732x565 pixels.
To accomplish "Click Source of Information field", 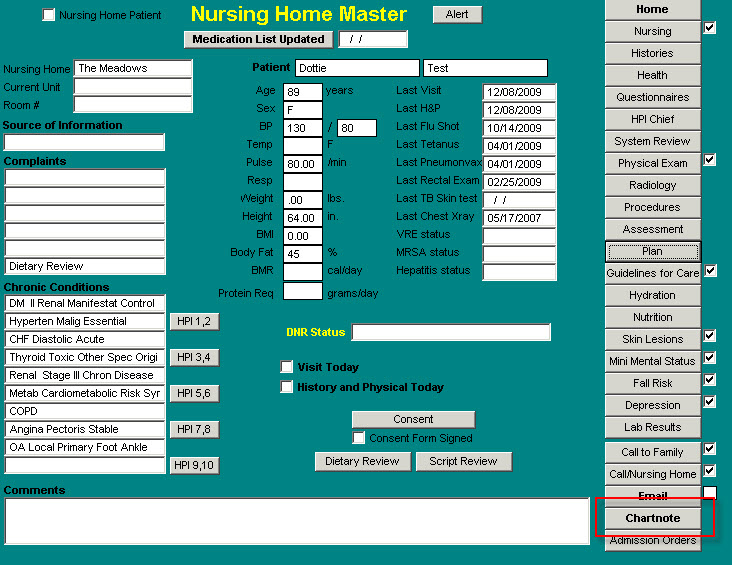I will point(84,142).
